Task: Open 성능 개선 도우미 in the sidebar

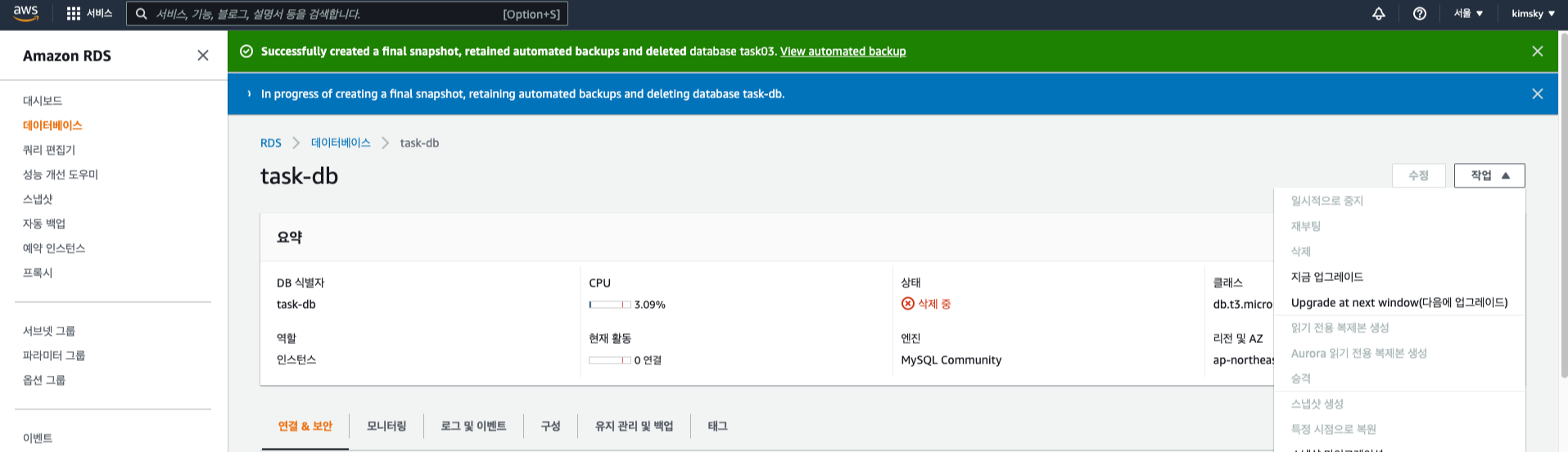Action: click(x=61, y=174)
